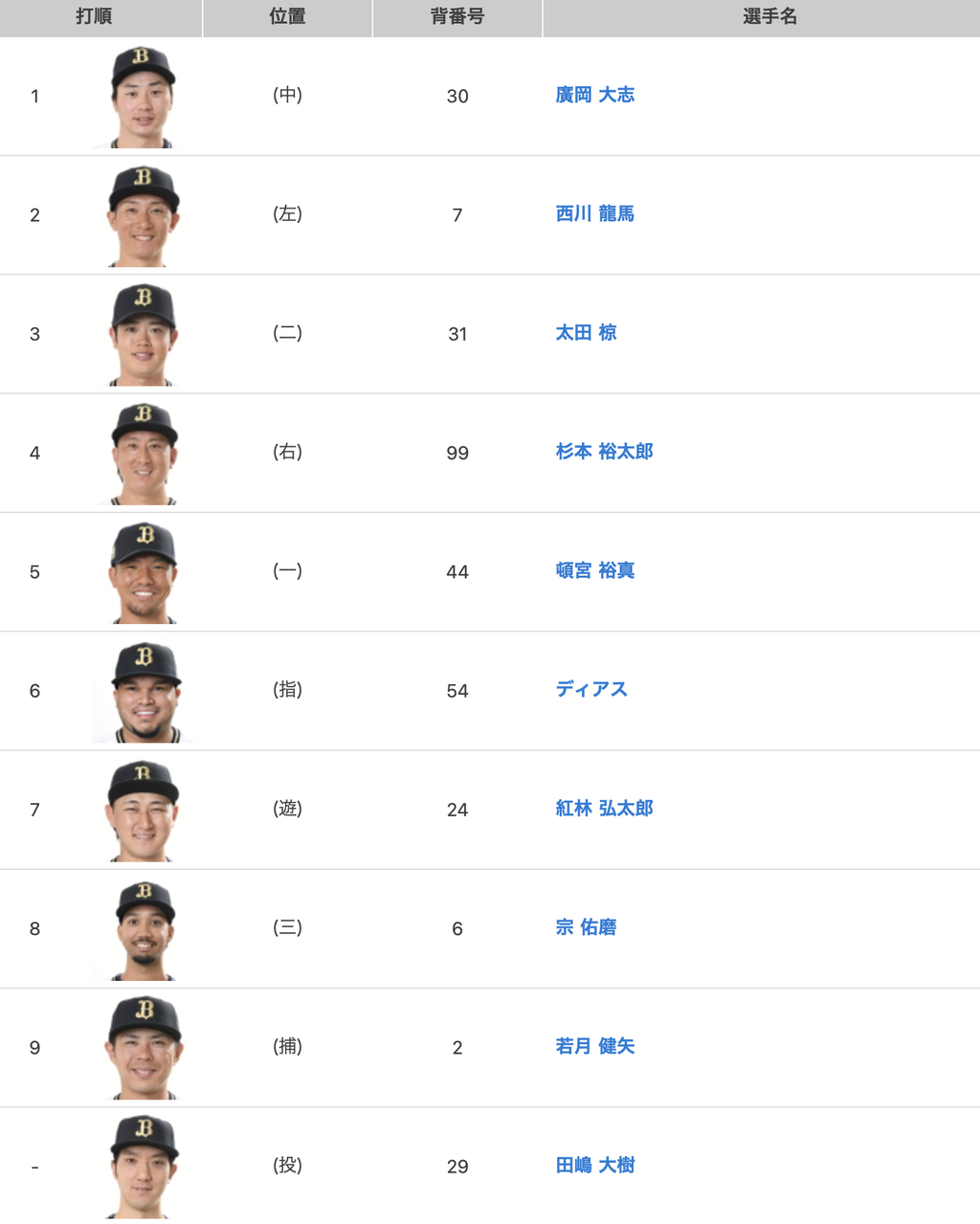Screen dimensions: 980x1224
Task: Open player link 西川 龍馬
Action: (x=594, y=213)
